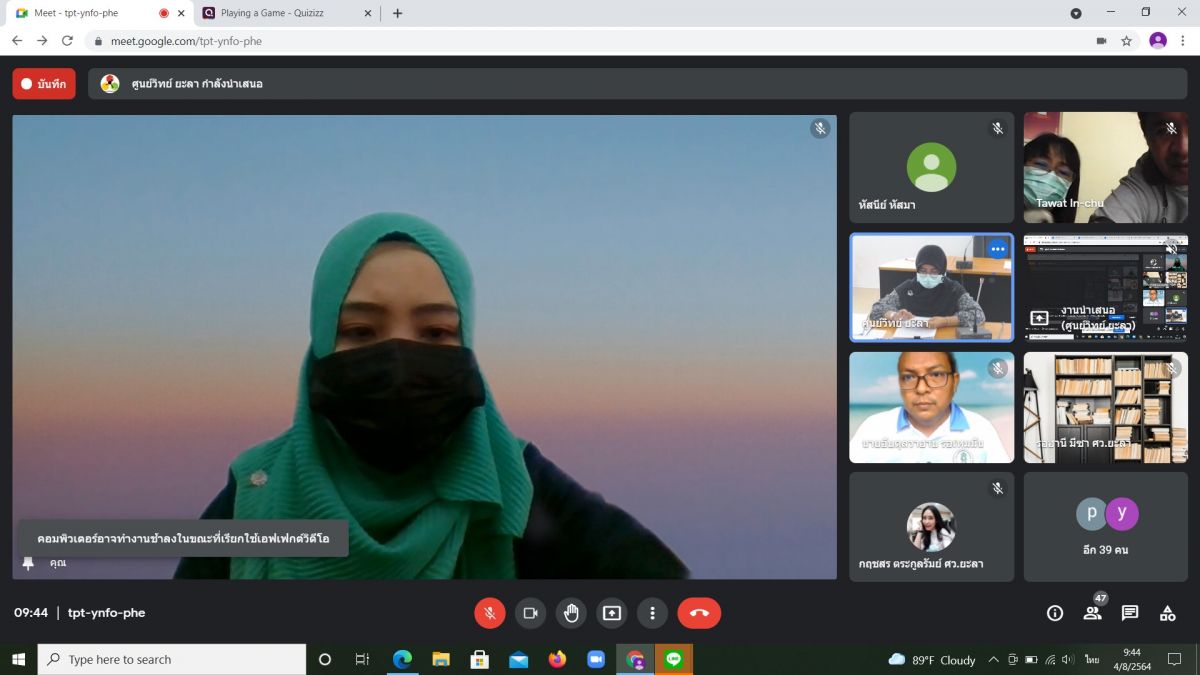Show the 47 participants list

pyautogui.click(x=1093, y=613)
